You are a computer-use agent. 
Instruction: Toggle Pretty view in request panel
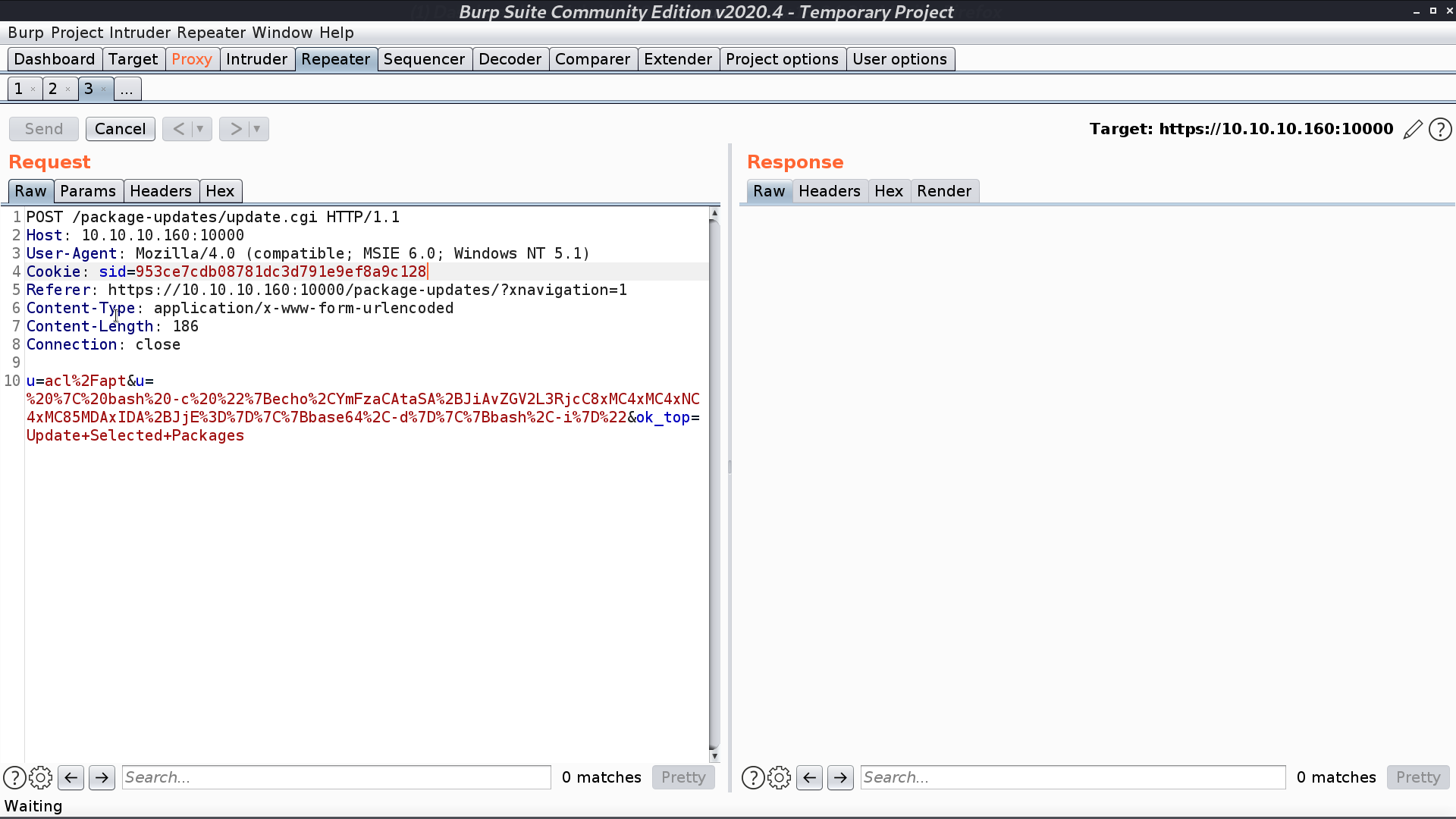tap(683, 777)
